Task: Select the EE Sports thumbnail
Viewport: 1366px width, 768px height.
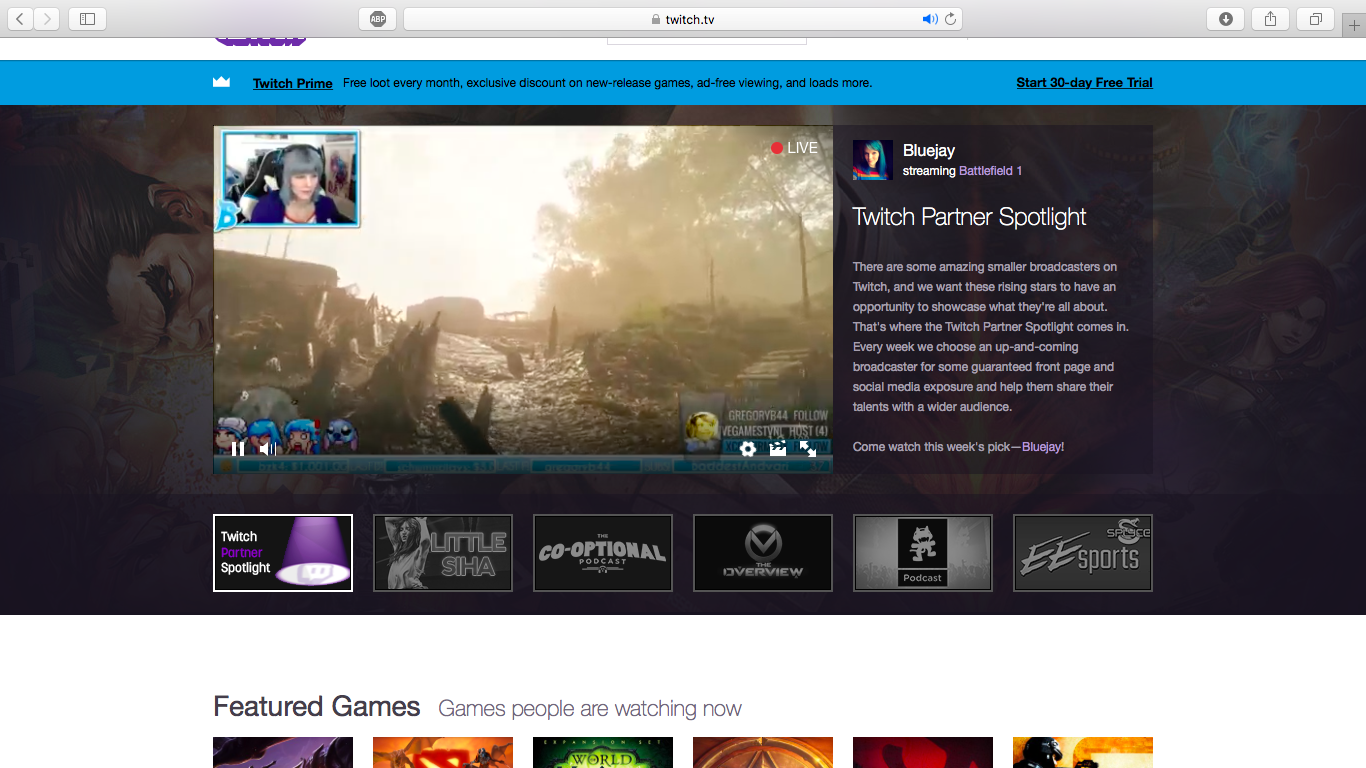Action: tap(1083, 553)
